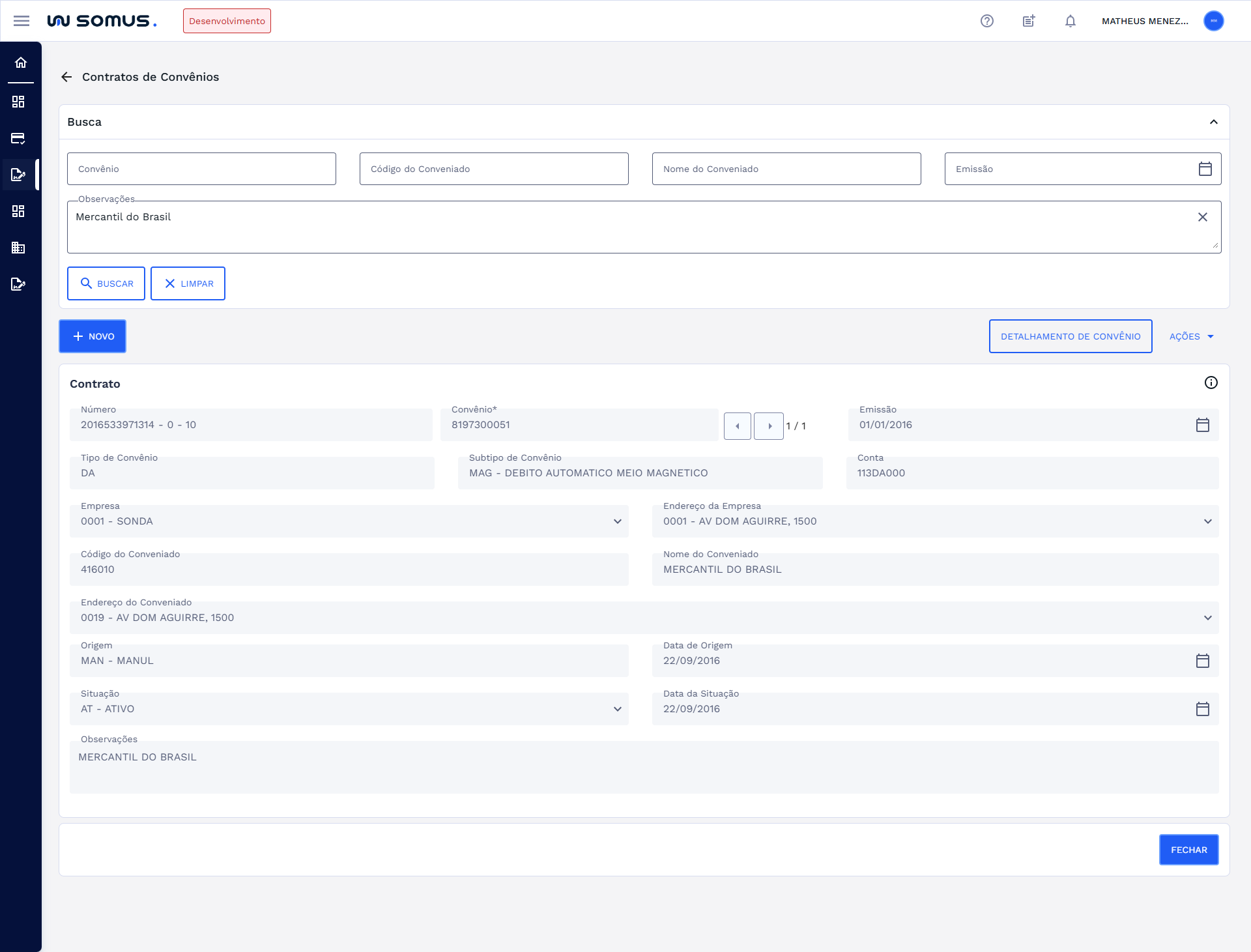This screenshot has height=952, width=1251.
Task: Go to next contract record arrow
Action: [769, 426]
